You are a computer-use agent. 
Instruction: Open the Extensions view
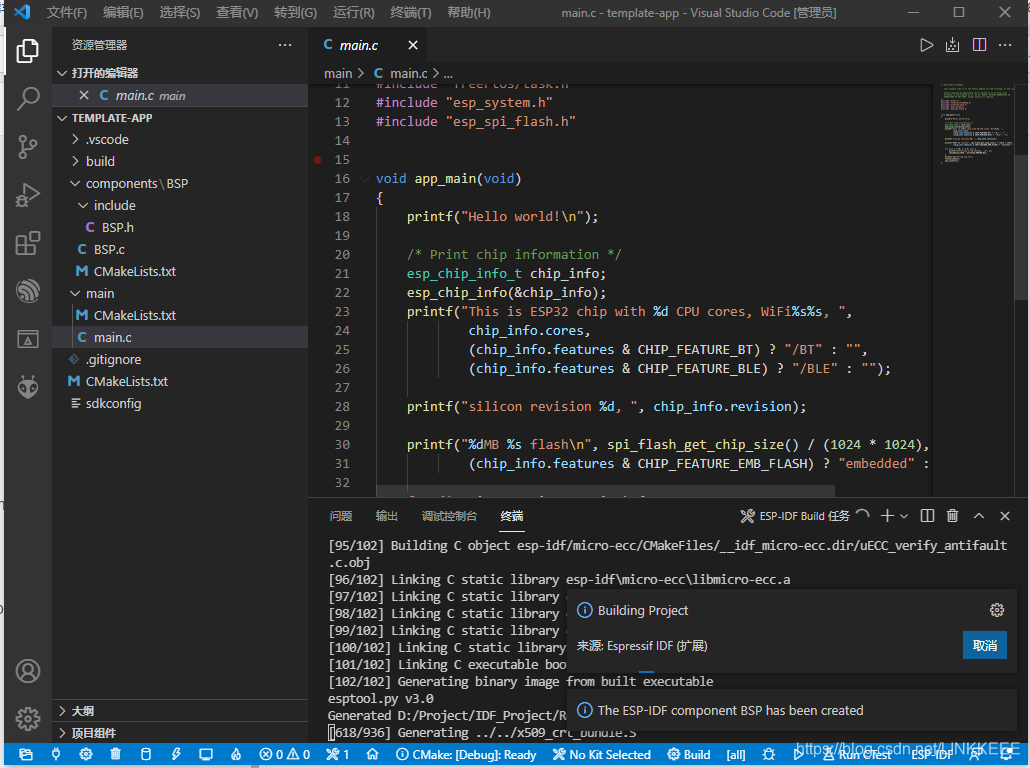[x=28, y=243]
